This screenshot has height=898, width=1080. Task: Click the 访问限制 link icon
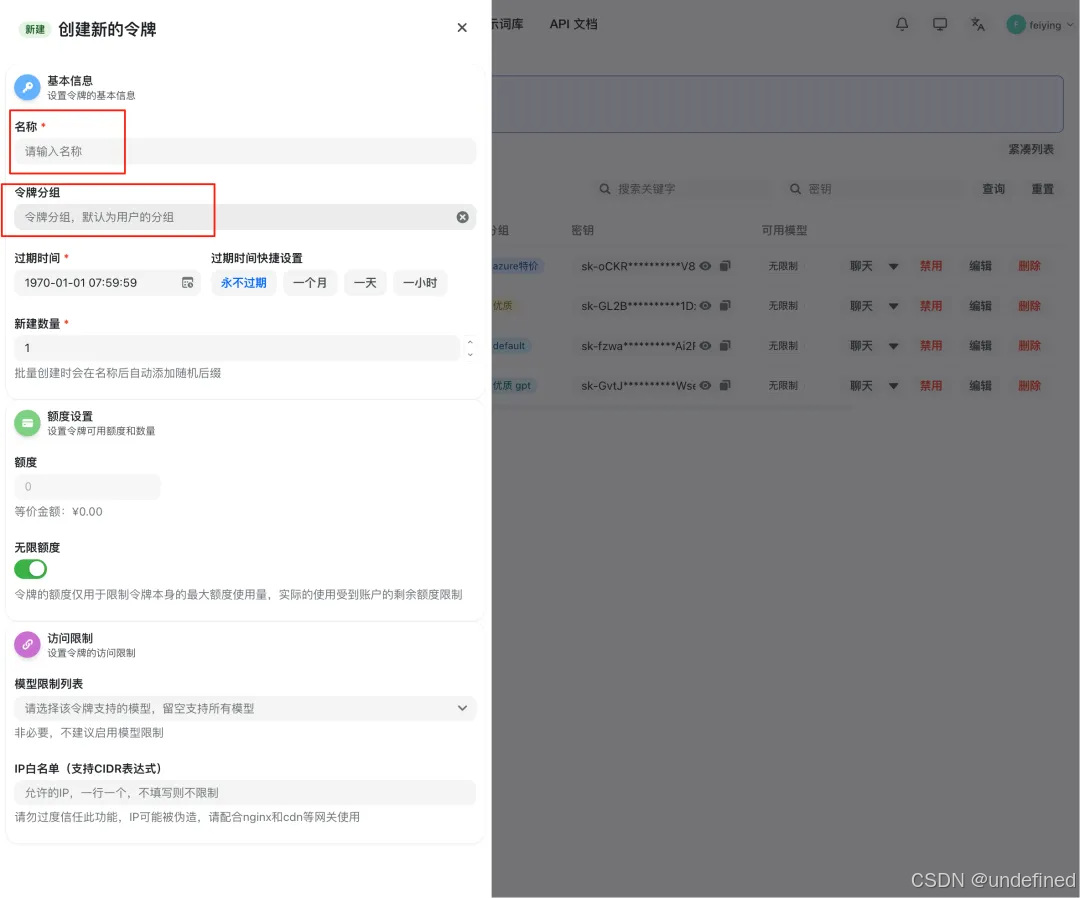pos(27,645)
